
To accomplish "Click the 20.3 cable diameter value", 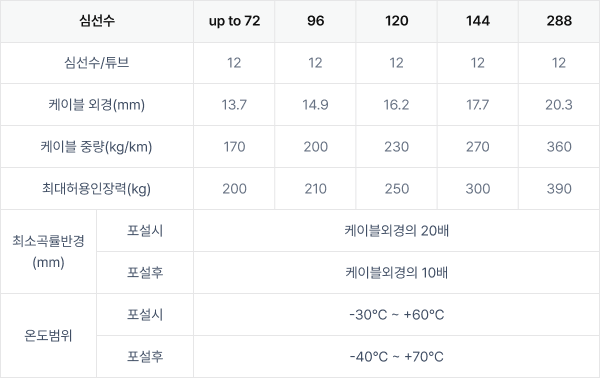I will pos(559,104).
